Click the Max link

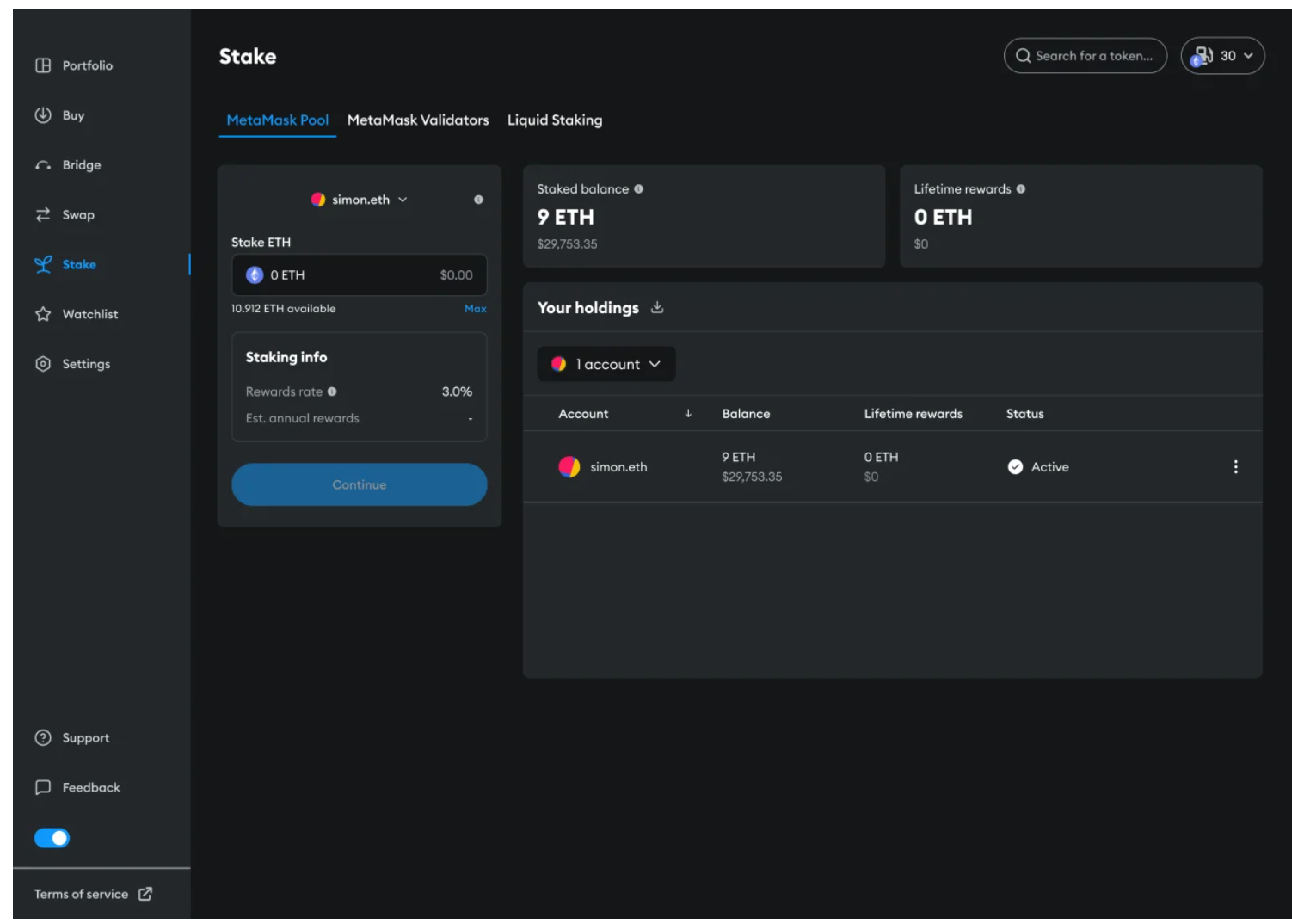coord(476,309)
